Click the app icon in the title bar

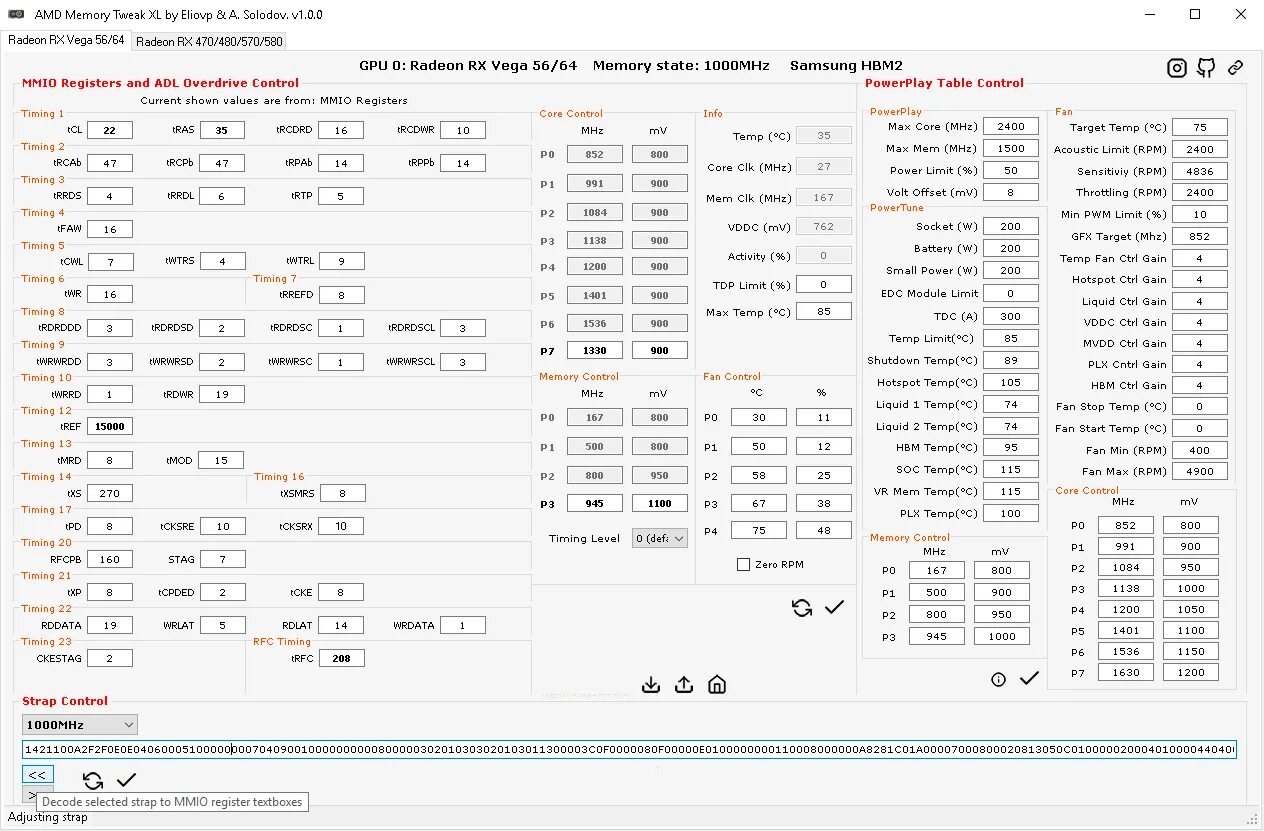pos(16,15)
